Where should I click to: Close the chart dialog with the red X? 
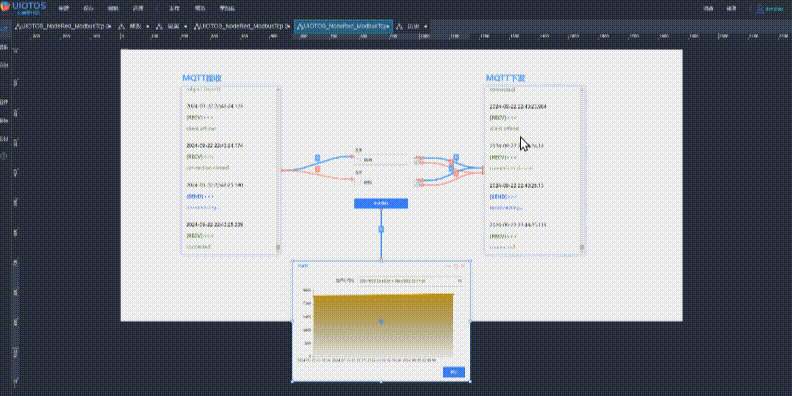click(463, 266)
